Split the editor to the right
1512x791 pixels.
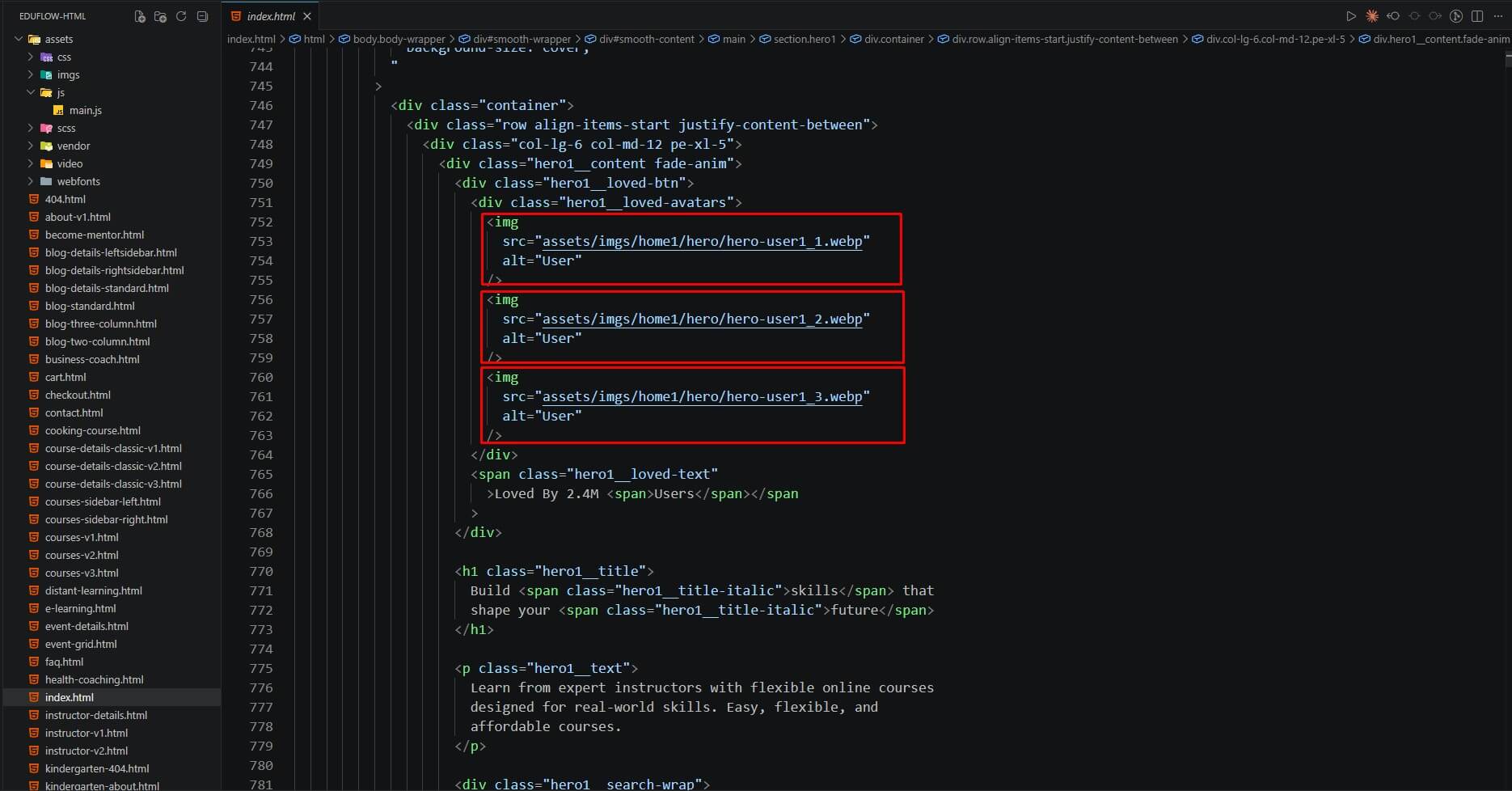[x=1476, y=16]
